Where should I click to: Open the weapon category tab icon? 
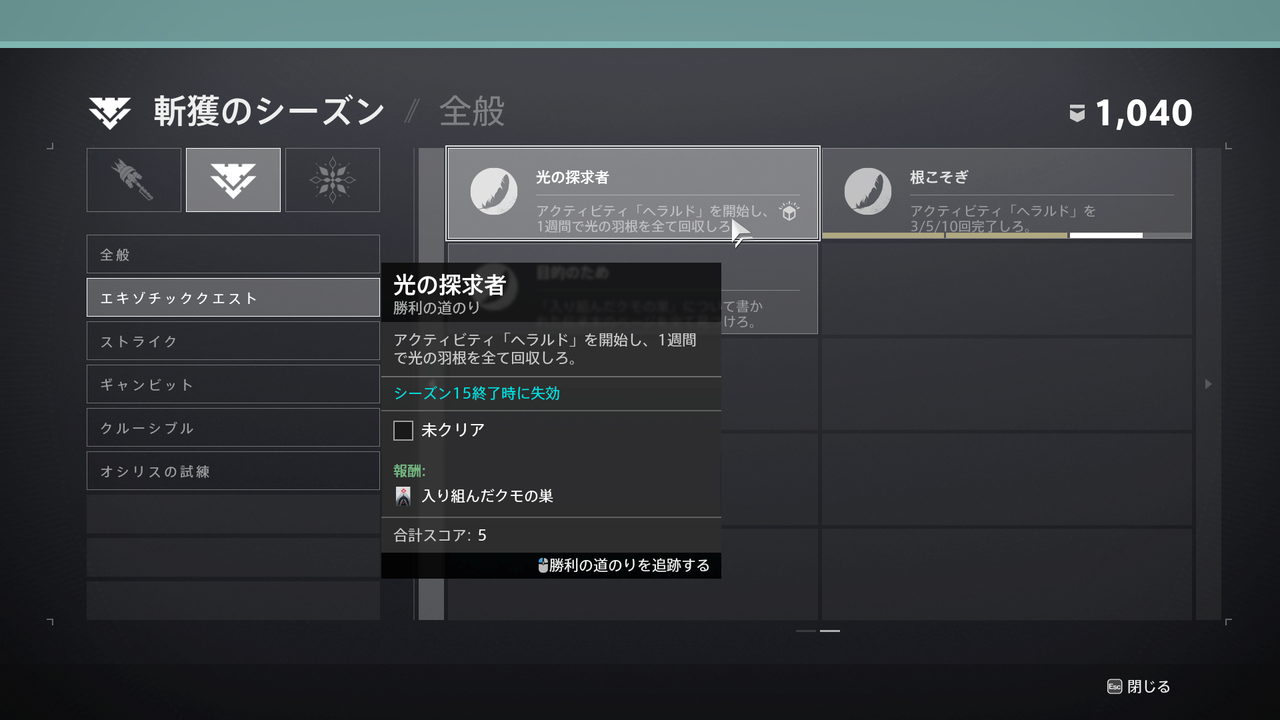[134, 180]
